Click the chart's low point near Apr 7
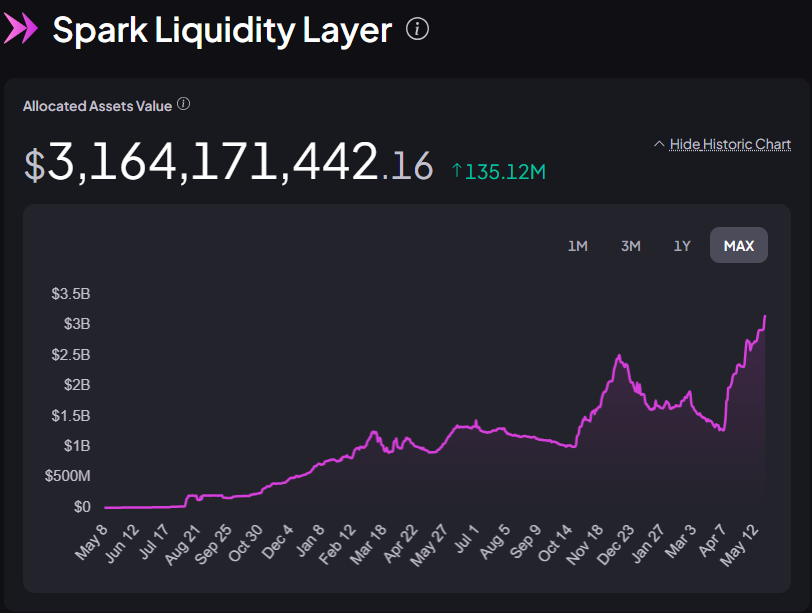812x613 pixels. 723,430
